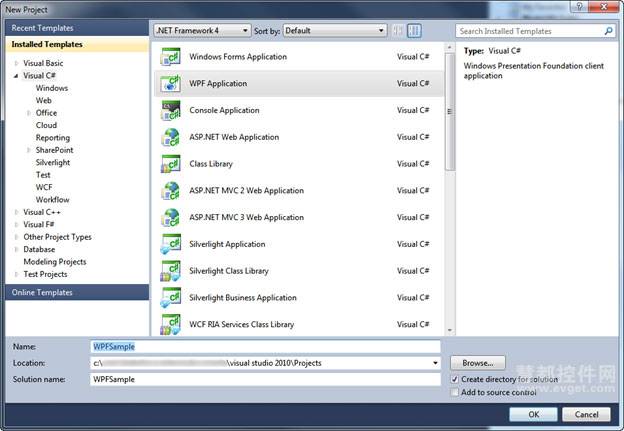This screenshot has width=624, height=431.
Task: Expand the Visual F# tree node
Action: tap(16, 224)
